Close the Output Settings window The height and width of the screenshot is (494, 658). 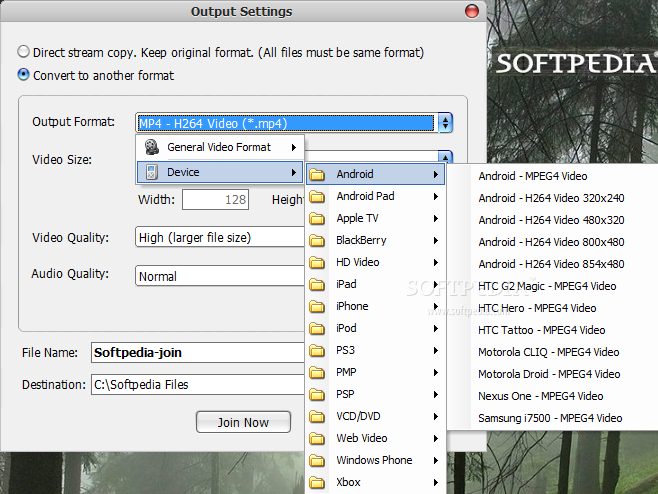point(472,11)
